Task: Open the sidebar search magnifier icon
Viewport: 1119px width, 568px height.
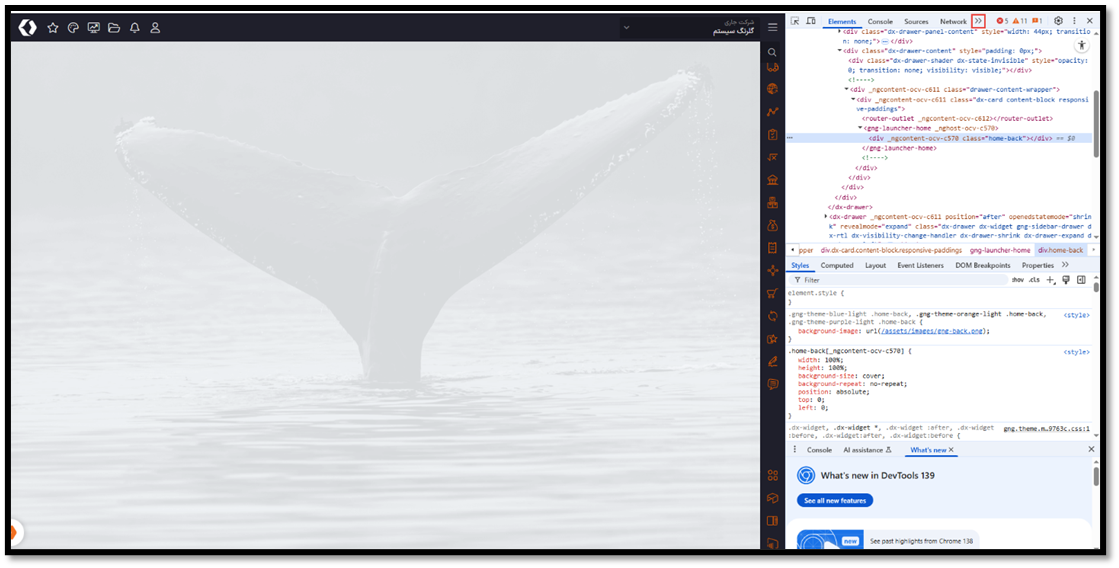Action: click(772, 52)
